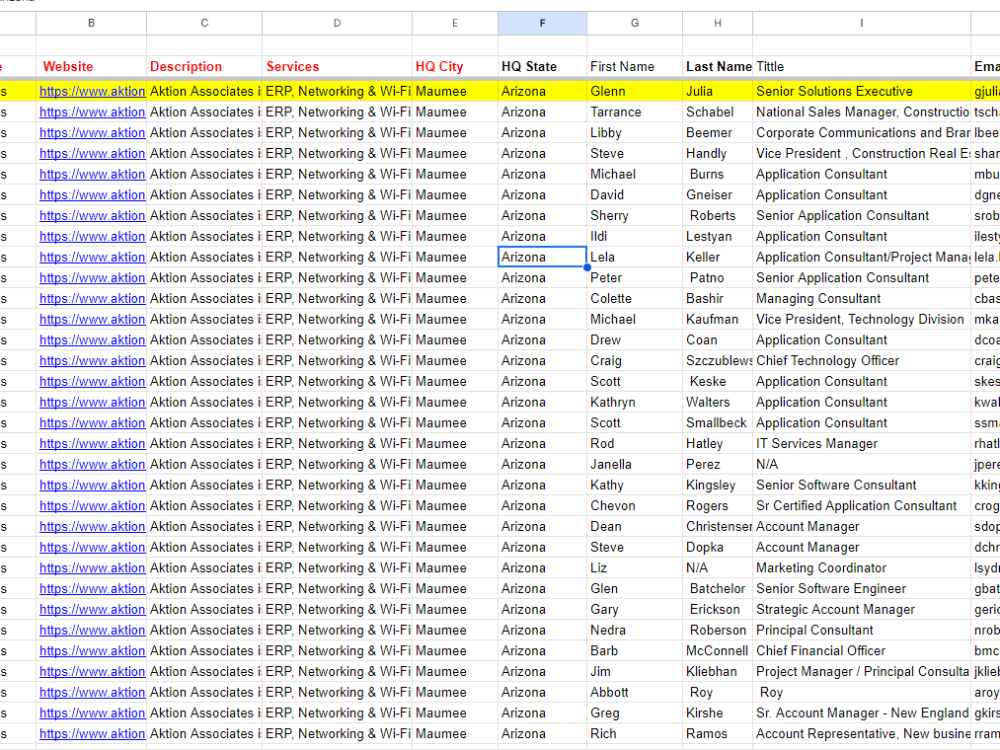Select the first name cell Drew
The width and height of the screenshot is (1000, 750).
(635, 340)
